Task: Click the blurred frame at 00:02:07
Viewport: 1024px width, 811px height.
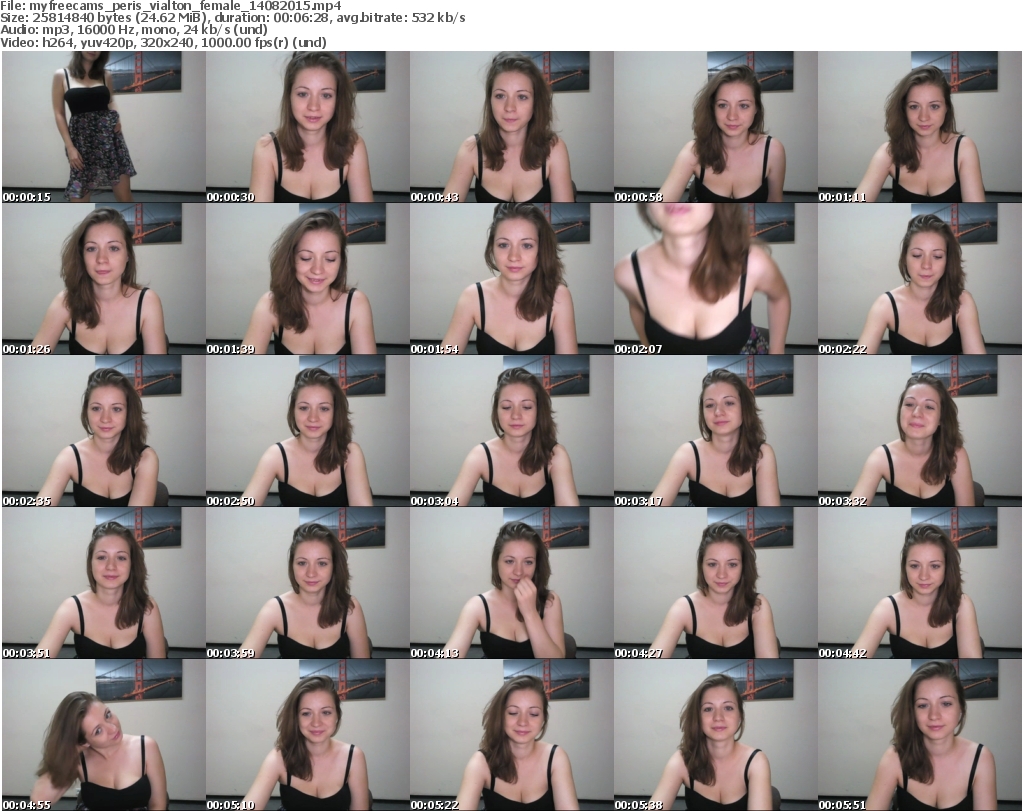Action: click(716, 279)
